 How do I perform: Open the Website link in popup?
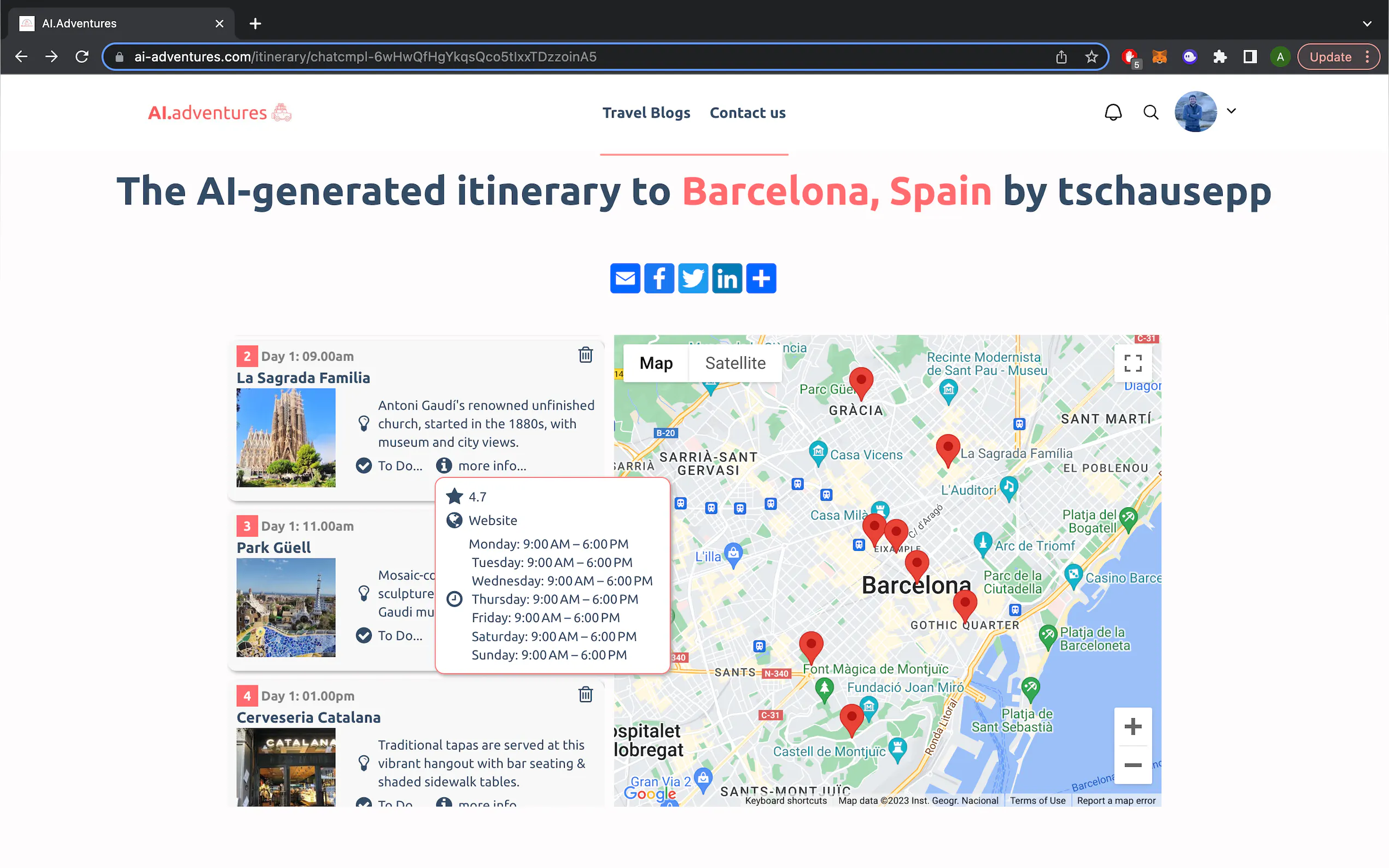(x=492, y=520)
